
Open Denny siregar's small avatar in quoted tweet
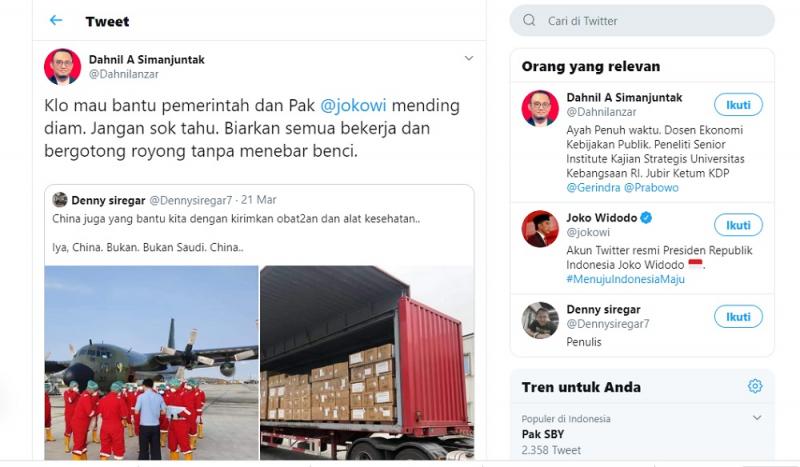tap(60, 200)
